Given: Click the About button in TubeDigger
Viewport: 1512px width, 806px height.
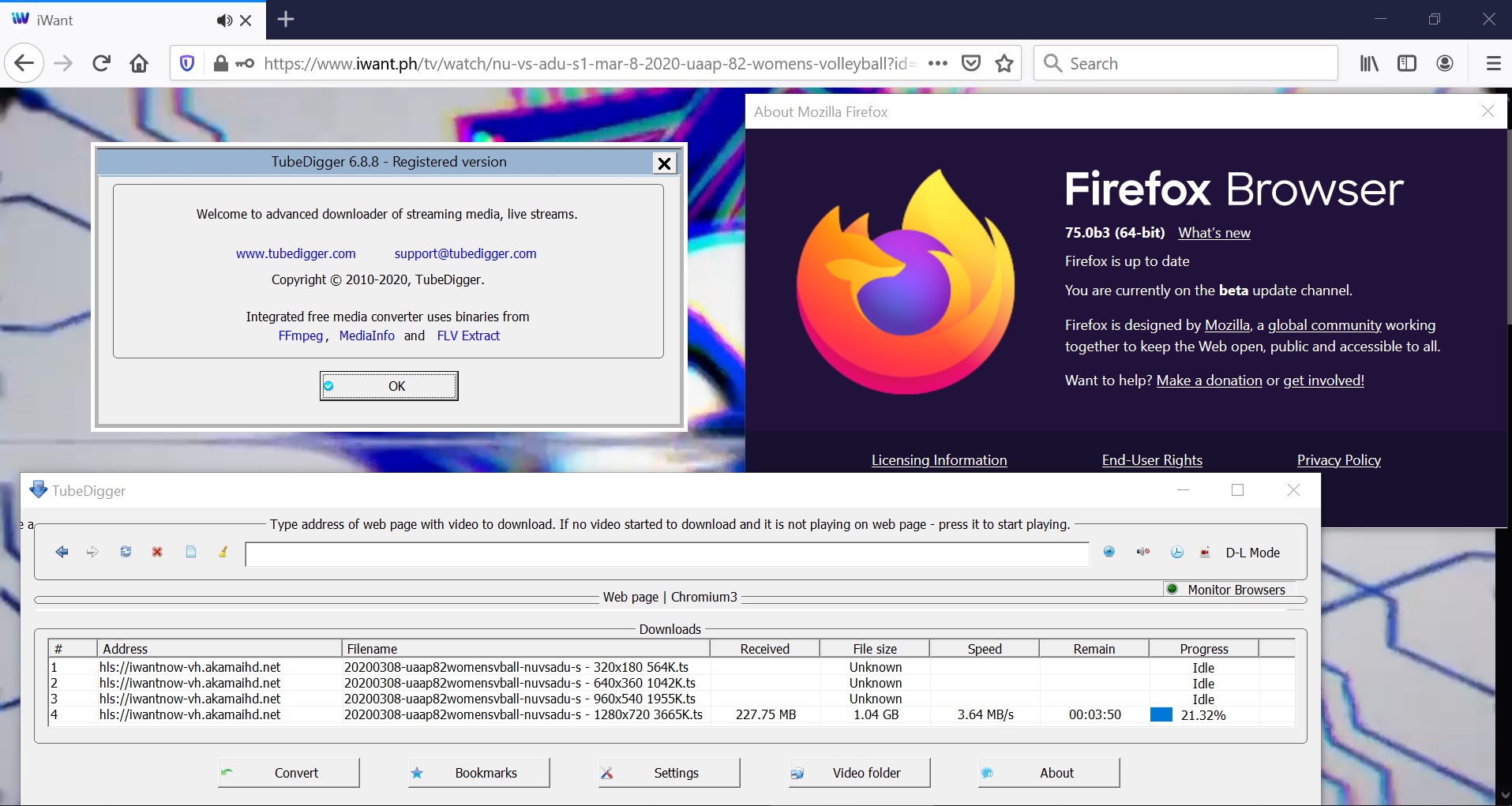Looking at the screenshot, I should tap(1049, 773).
